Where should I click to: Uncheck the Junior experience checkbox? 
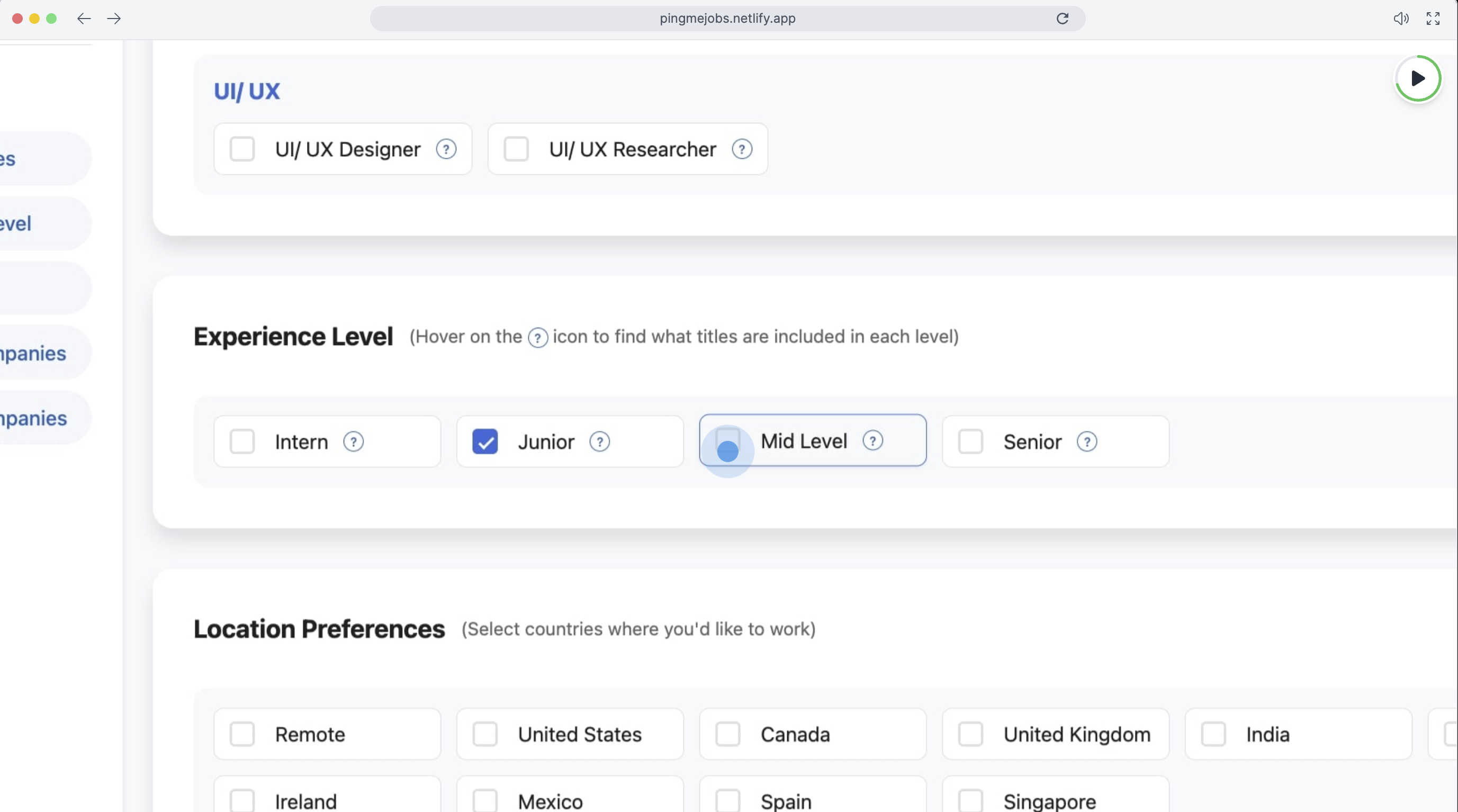pyautogui.click(x=485, y=442)
